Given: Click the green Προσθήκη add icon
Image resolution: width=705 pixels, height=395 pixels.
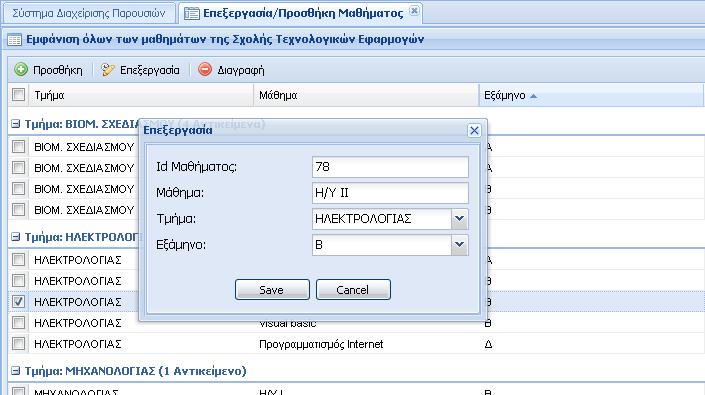Looking at the screenshot, I should click(x=21, y=70).
